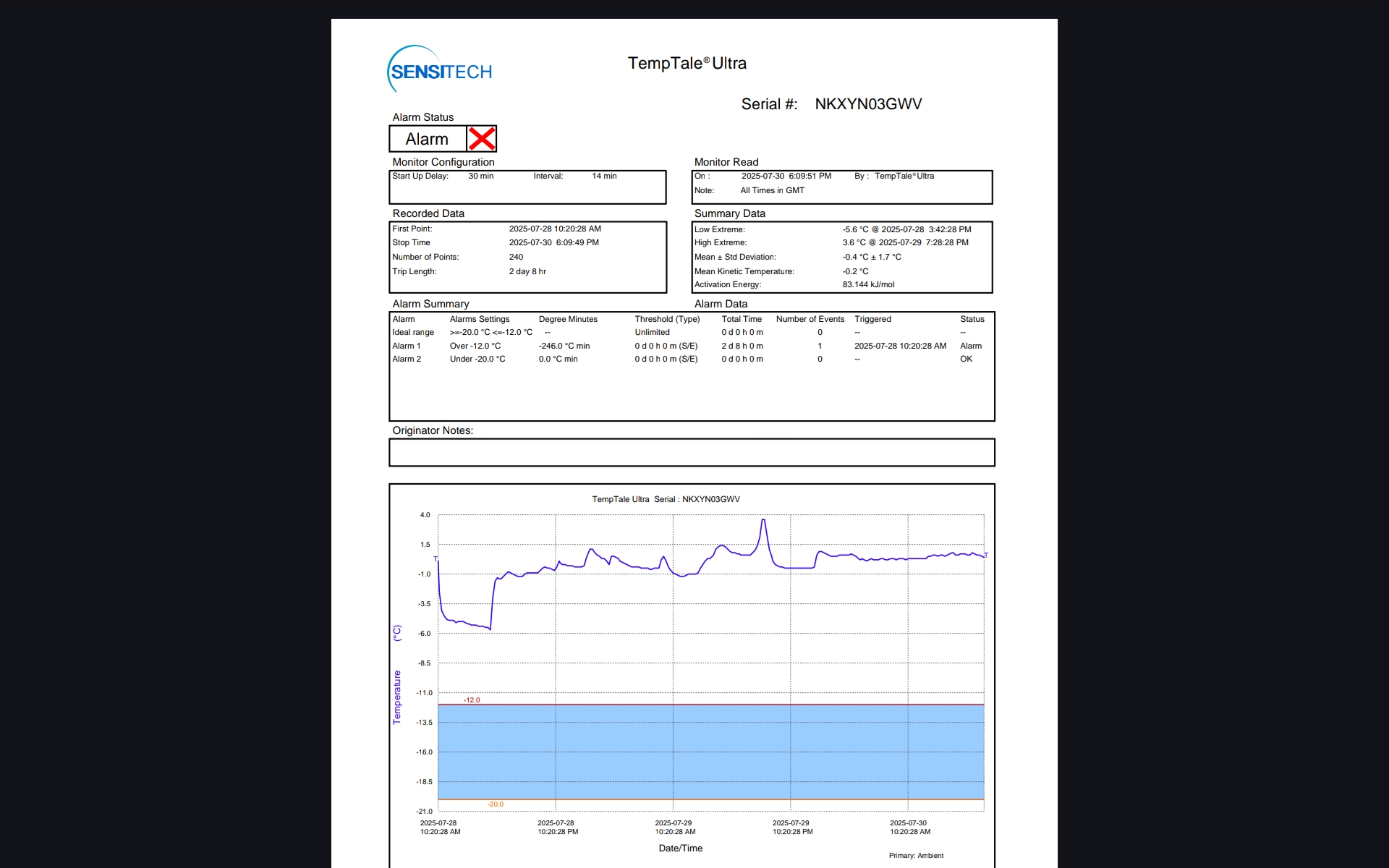Click the Primary: Ambient legend text
This screenshot has height=868, width=1389.
(915, 855)
